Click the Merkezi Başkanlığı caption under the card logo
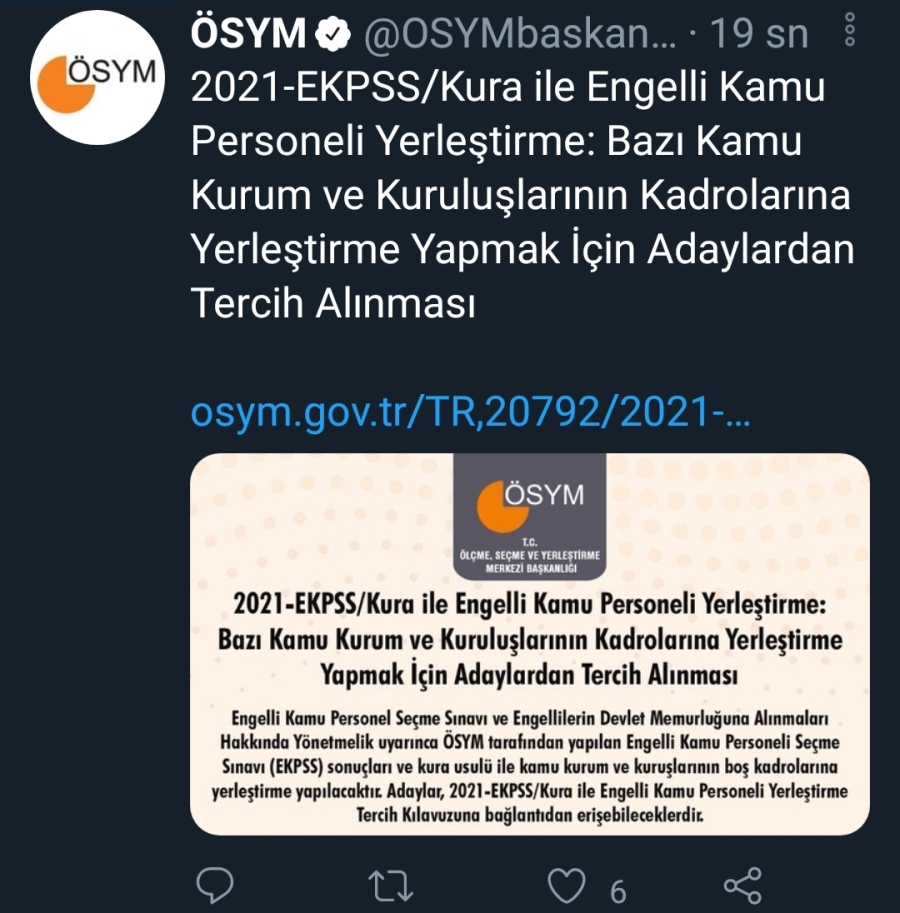This screenshot has width=900, height=913. (530, 568)
